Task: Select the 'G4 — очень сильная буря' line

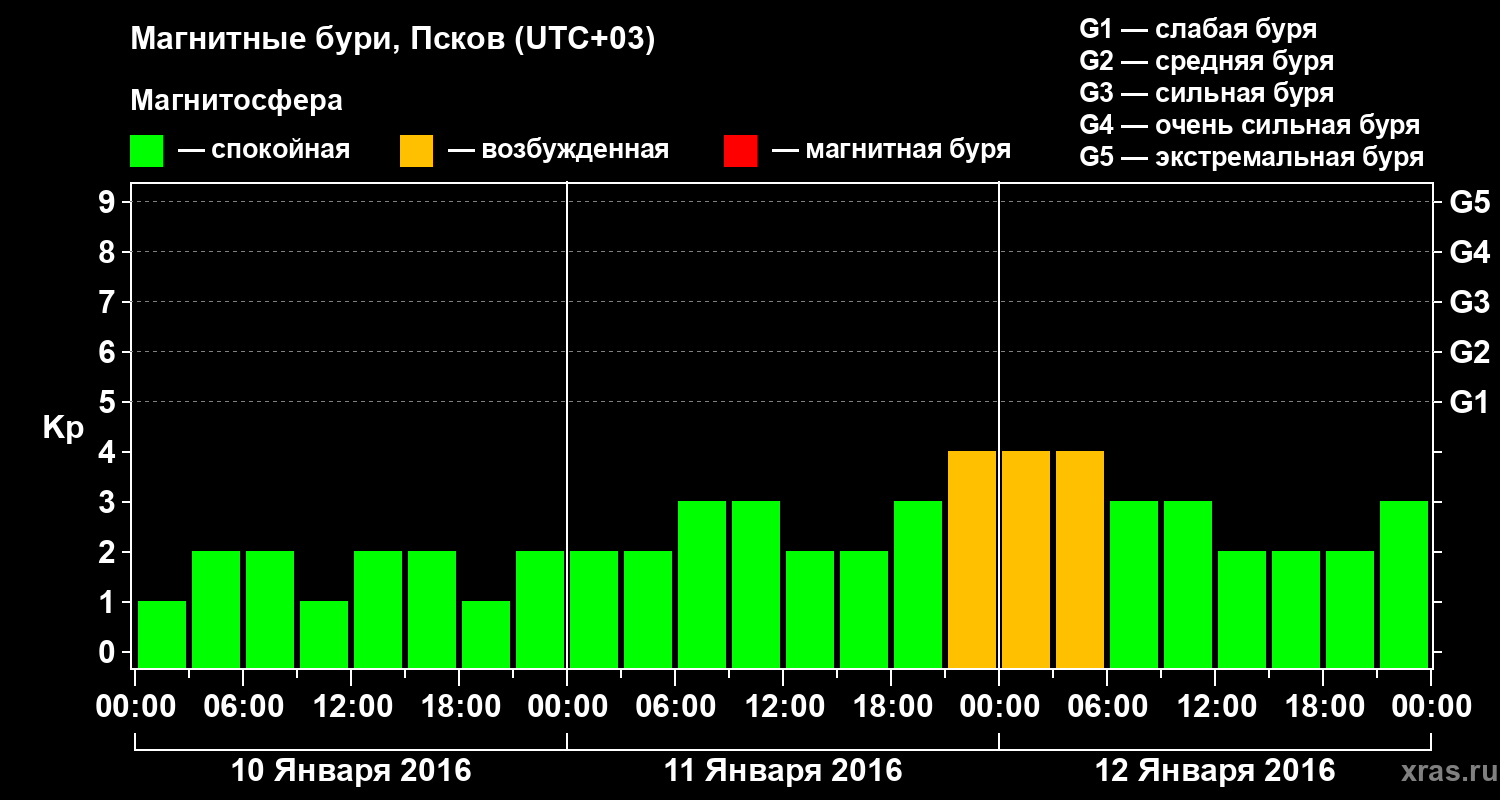Action: [1250, 125]
